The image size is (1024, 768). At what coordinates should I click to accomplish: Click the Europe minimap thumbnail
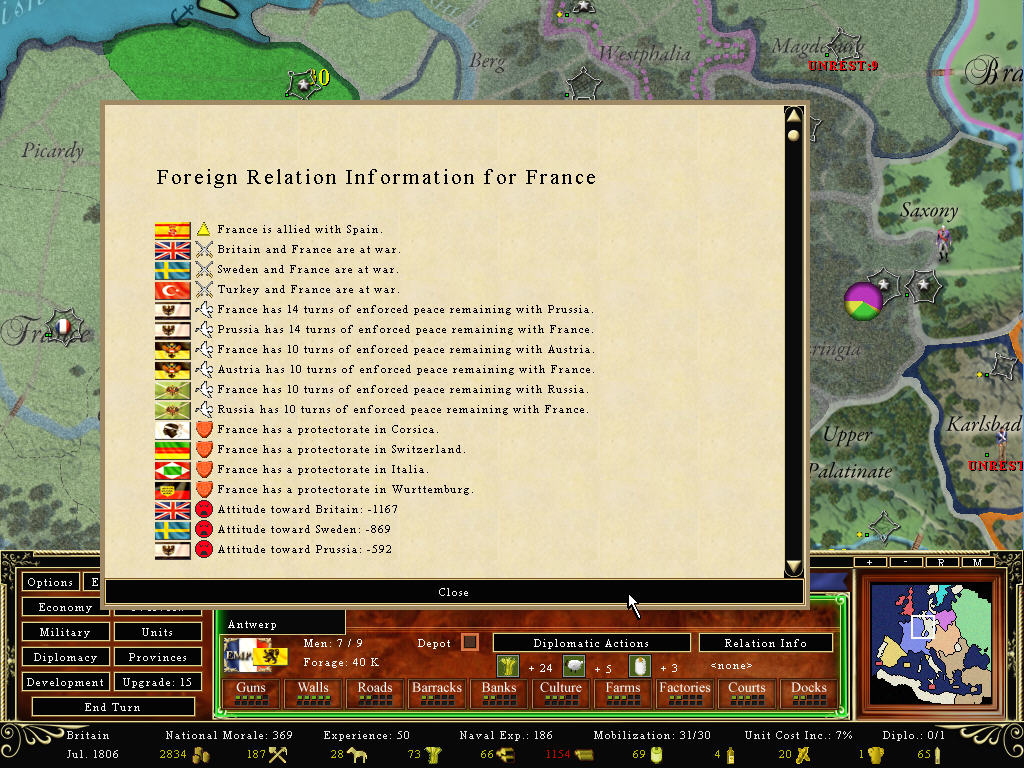point(931,643)
